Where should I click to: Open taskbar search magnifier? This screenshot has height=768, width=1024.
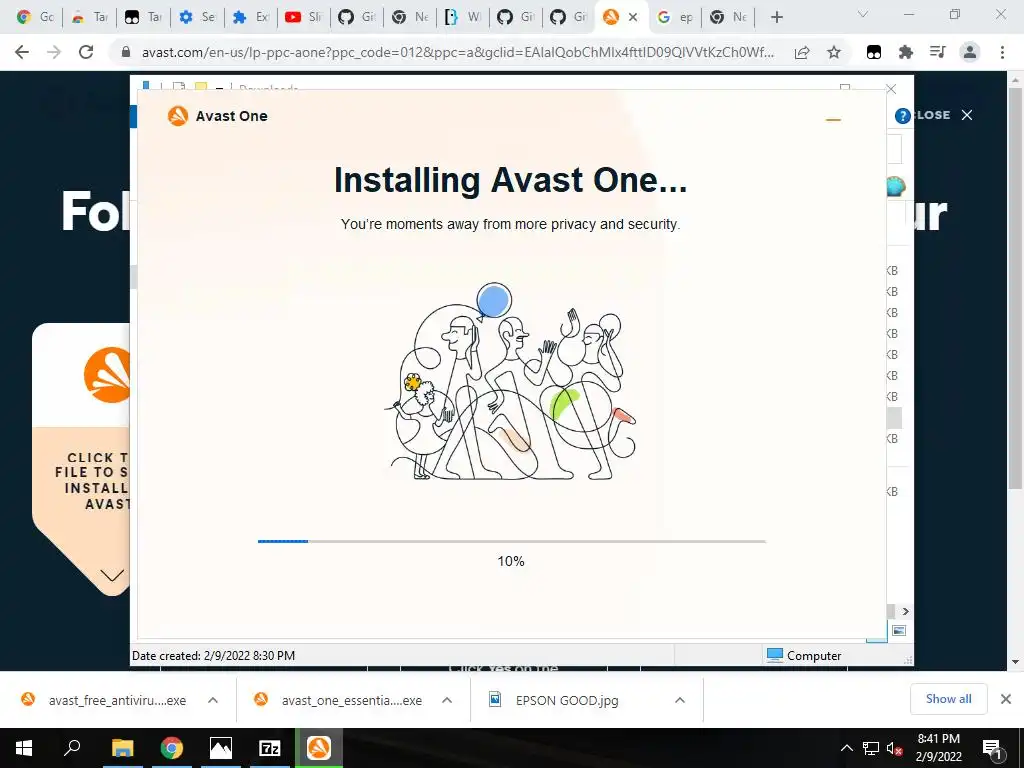72,748
